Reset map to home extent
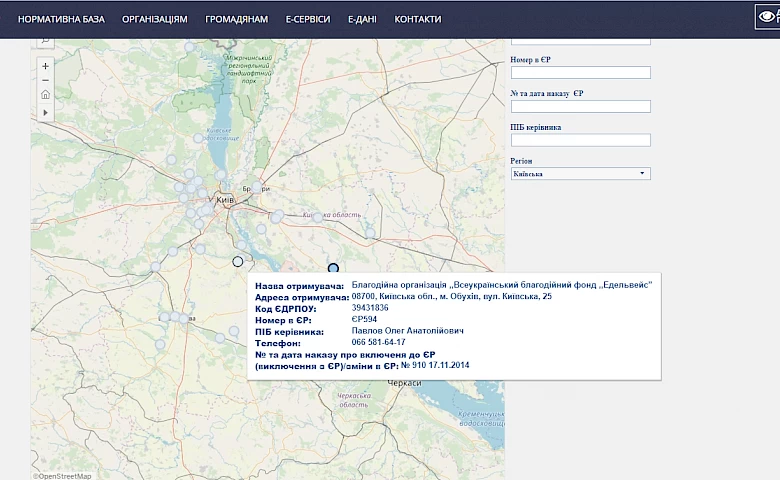This screenshot has height=480, width=780. [x=45, y=95]
